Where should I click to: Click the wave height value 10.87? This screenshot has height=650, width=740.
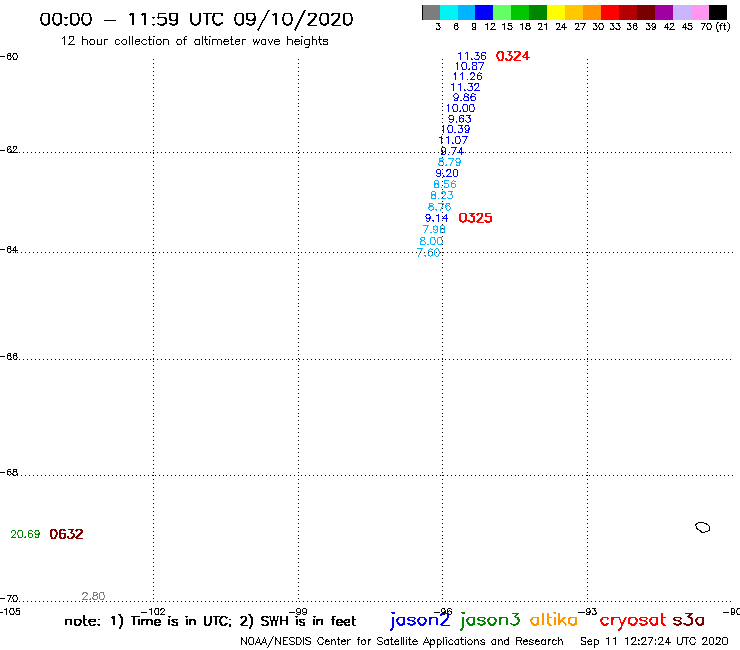point(469,67)
